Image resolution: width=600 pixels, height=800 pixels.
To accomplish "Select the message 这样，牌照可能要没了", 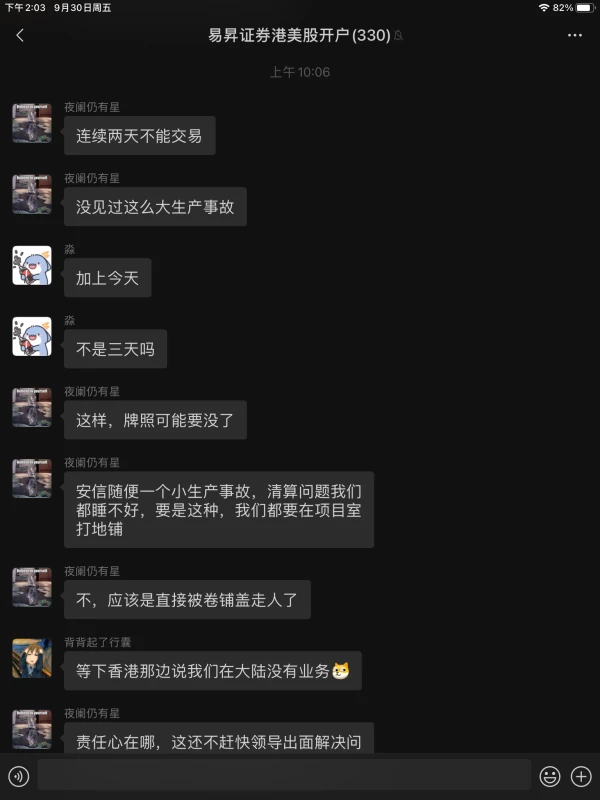I will click(x=155, y=420).
